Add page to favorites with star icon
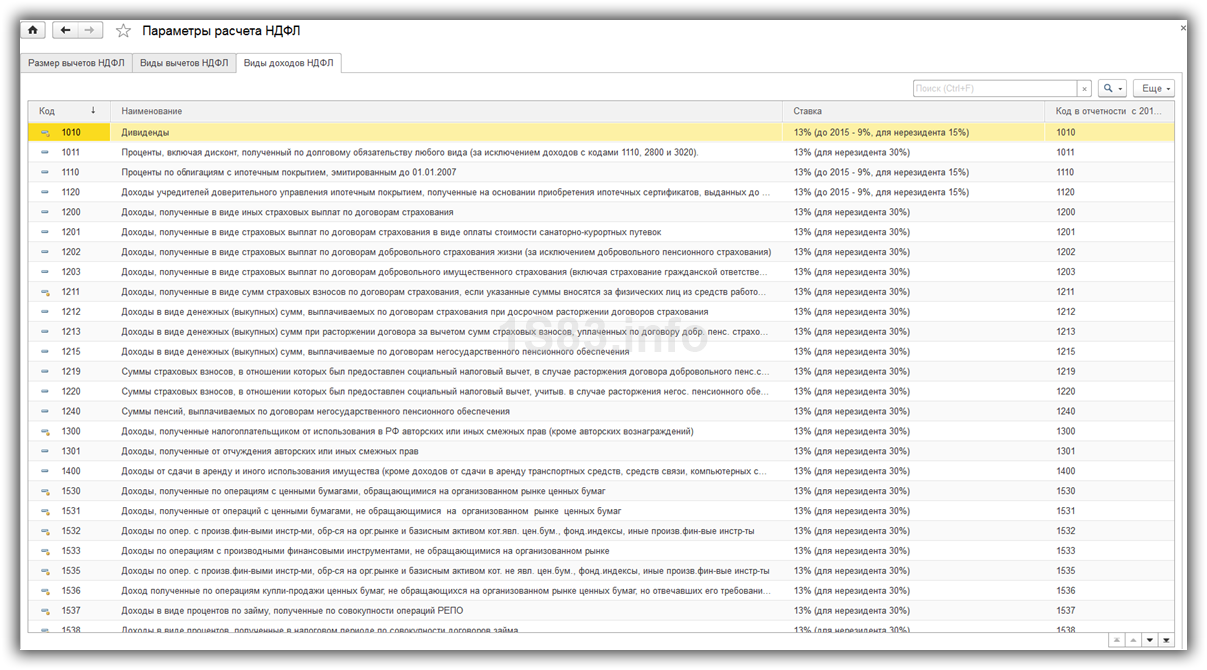The image size is (1207, 670). point(123,31)
